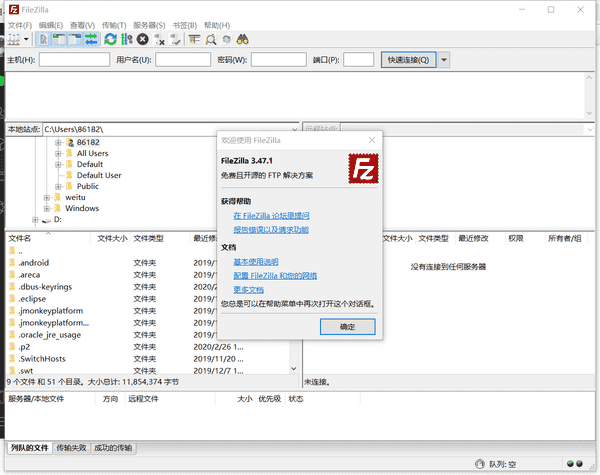Open 查看(V) menu
The image size is (600, 475).
pos(82,25)
